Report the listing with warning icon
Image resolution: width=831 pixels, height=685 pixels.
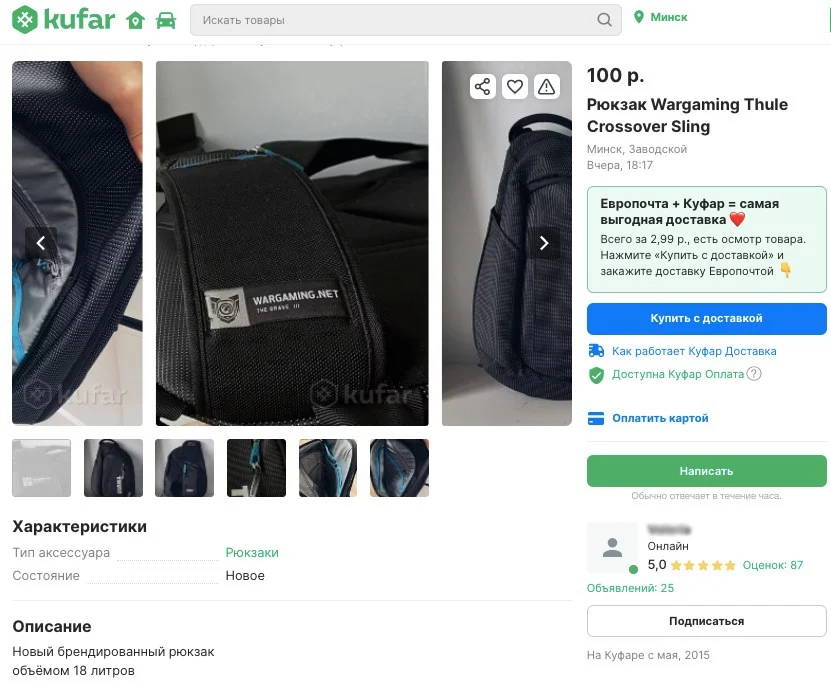[x=546, y=87]
